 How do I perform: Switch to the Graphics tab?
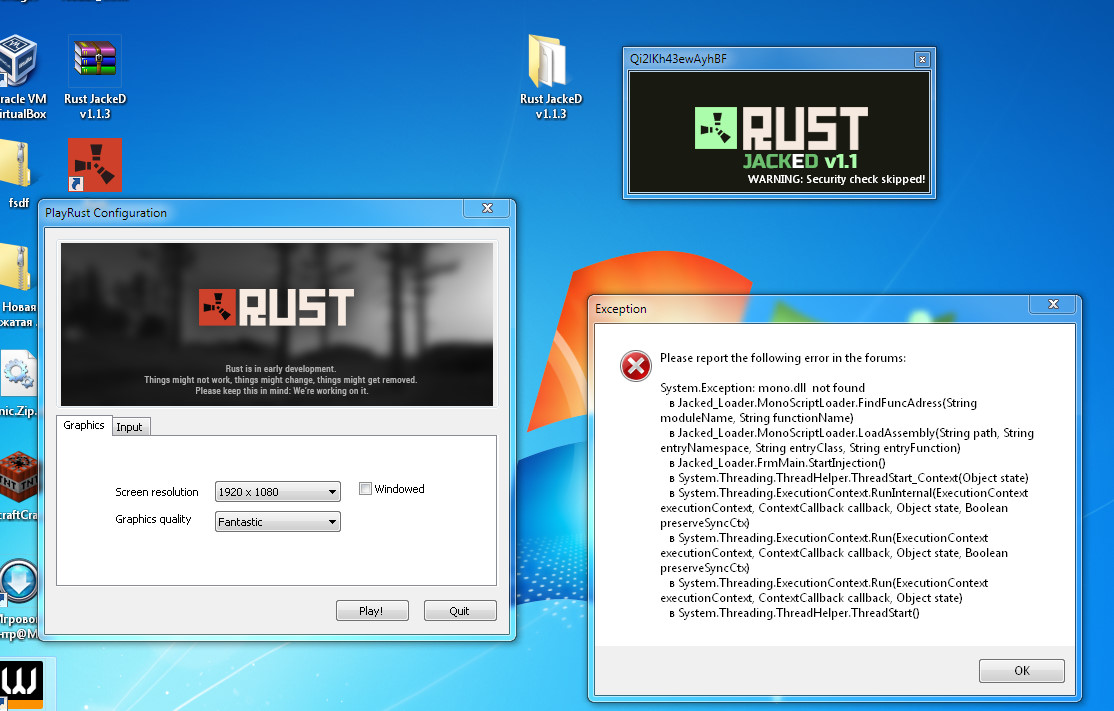(84, 425)
